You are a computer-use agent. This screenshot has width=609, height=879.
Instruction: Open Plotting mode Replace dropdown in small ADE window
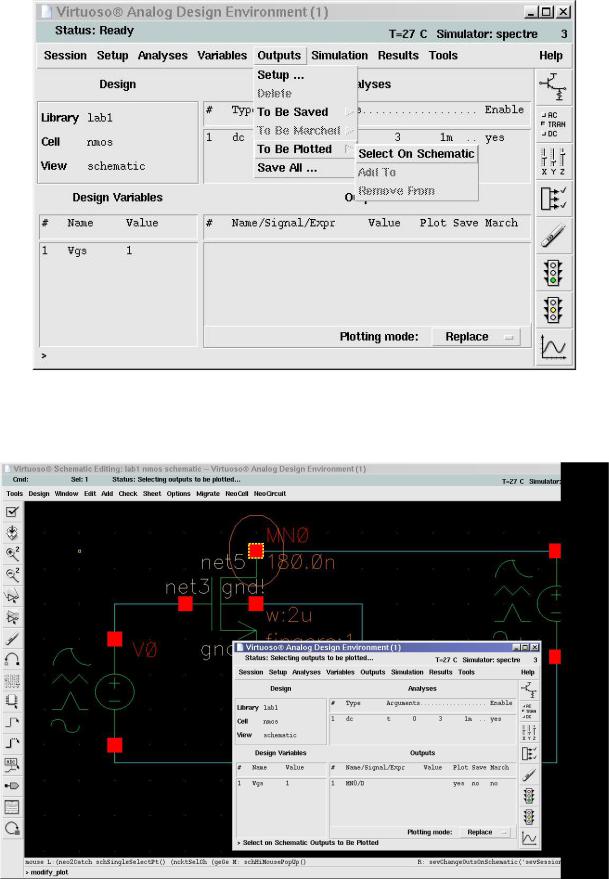point(486,832)
